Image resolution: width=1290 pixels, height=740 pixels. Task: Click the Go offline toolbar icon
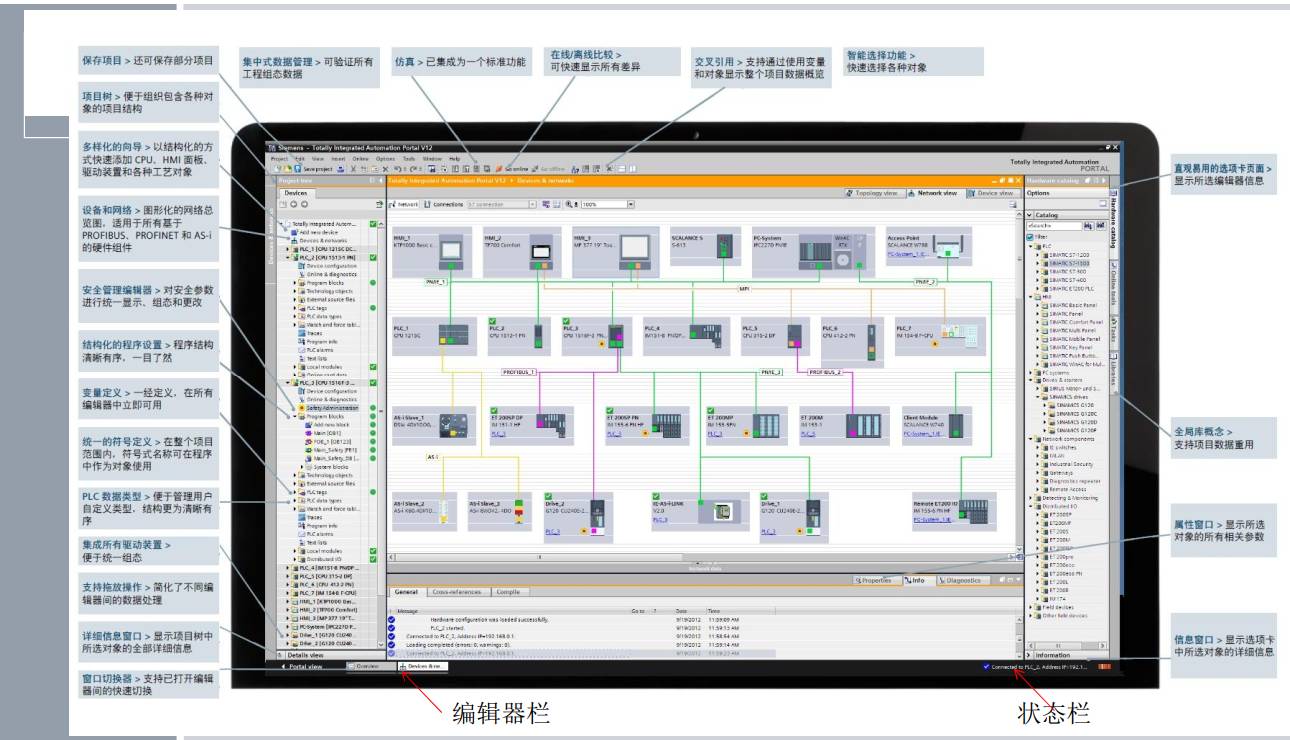(x=534, y=169)
